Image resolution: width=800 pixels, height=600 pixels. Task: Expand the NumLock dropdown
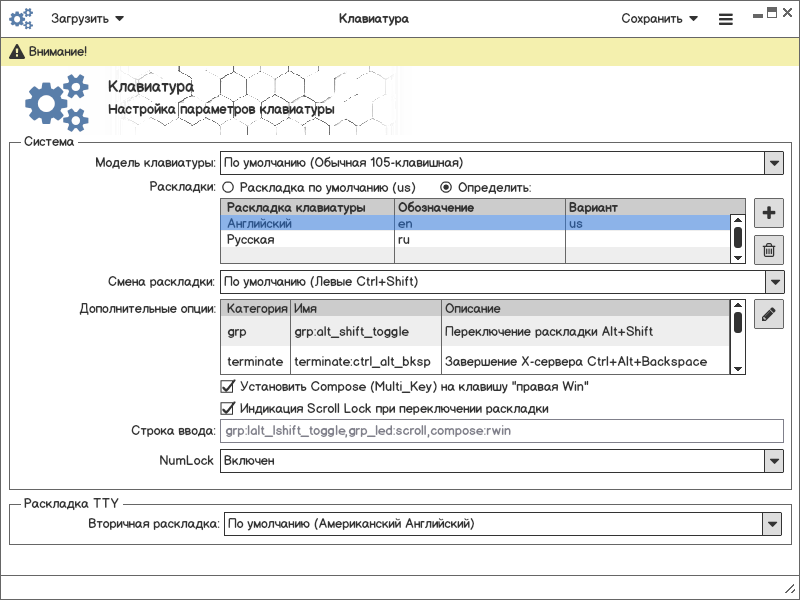(773, 461)
